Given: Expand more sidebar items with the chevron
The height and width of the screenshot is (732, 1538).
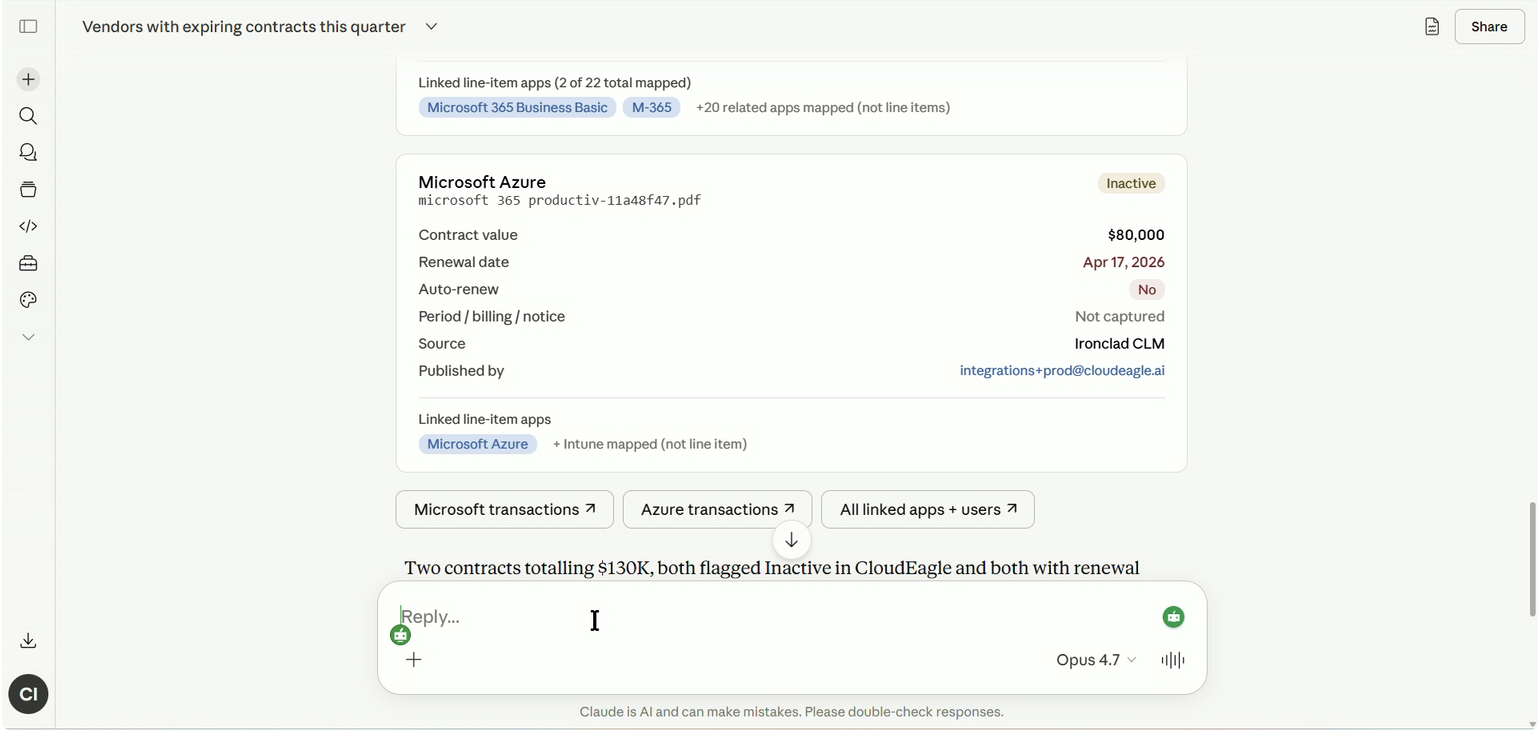Looking at the screenshot, I should (28, 337).
